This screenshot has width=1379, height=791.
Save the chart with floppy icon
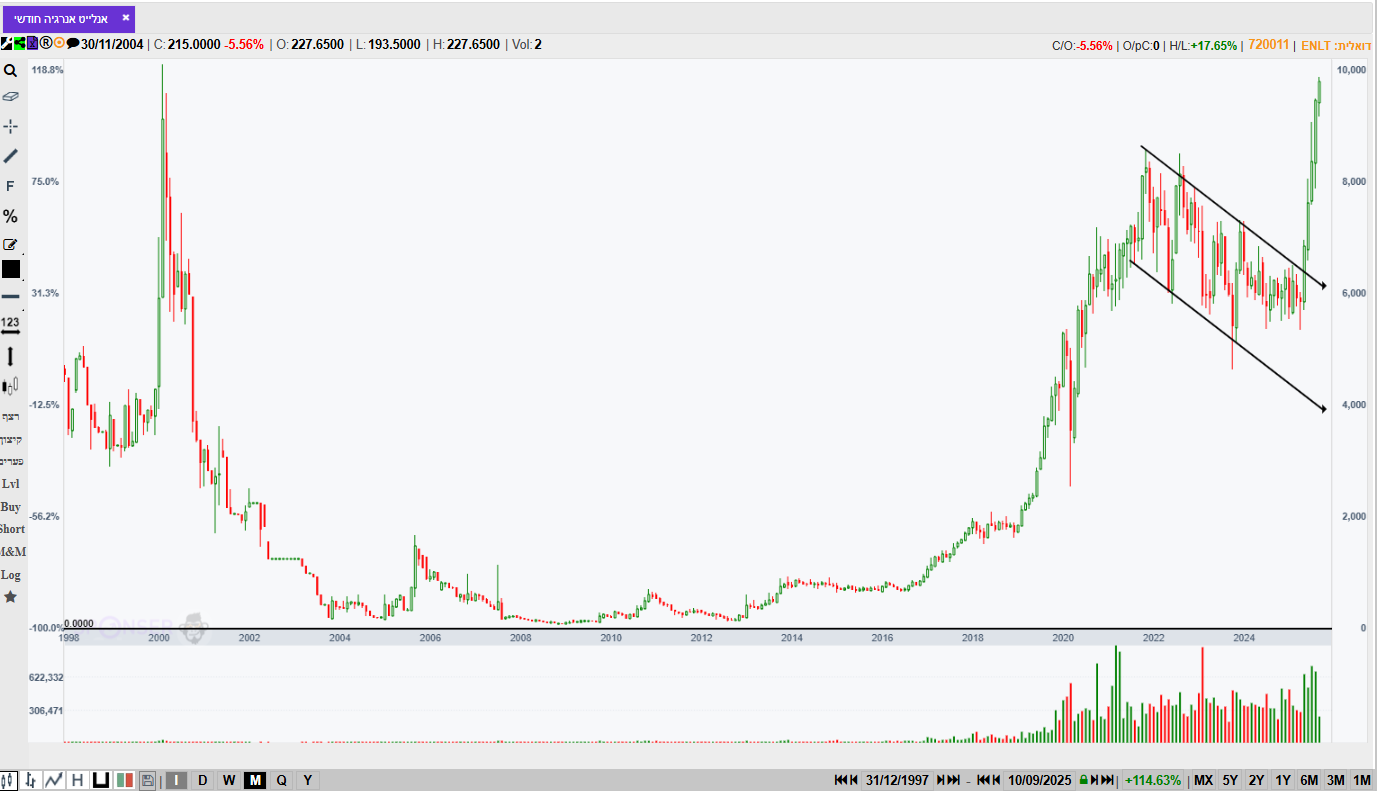[147, 780]
